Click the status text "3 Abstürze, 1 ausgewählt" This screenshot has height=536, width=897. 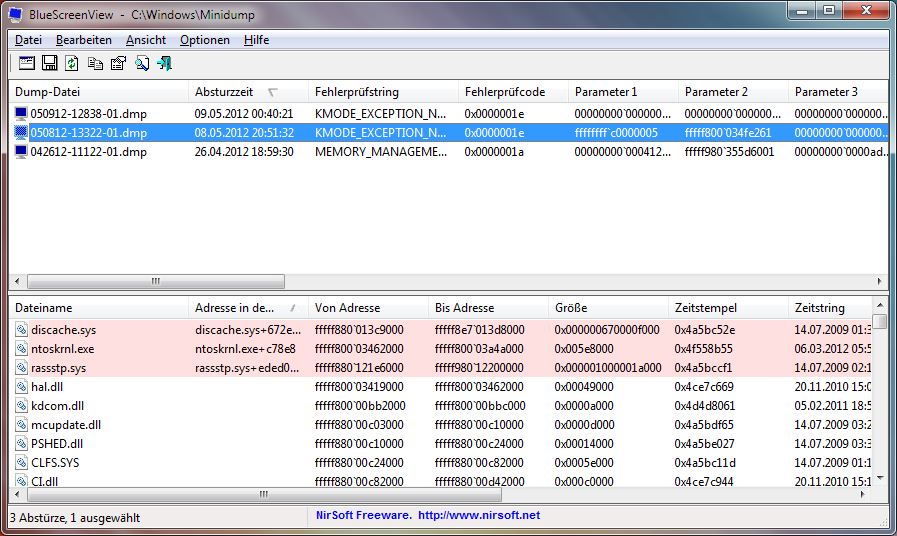[x=75, y=518]
